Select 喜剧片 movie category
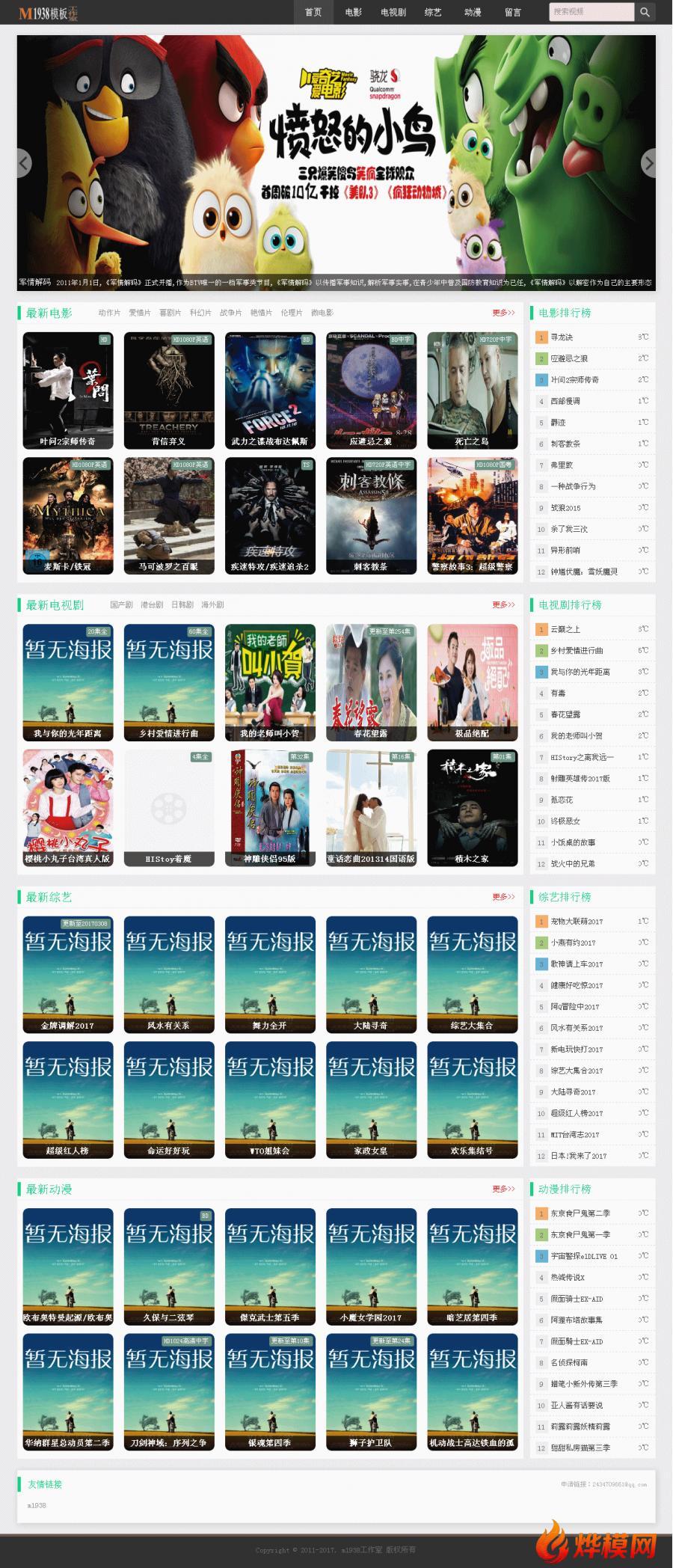Image resolution: width=673 pixels, height=1568 pixels. pos(170,313)
